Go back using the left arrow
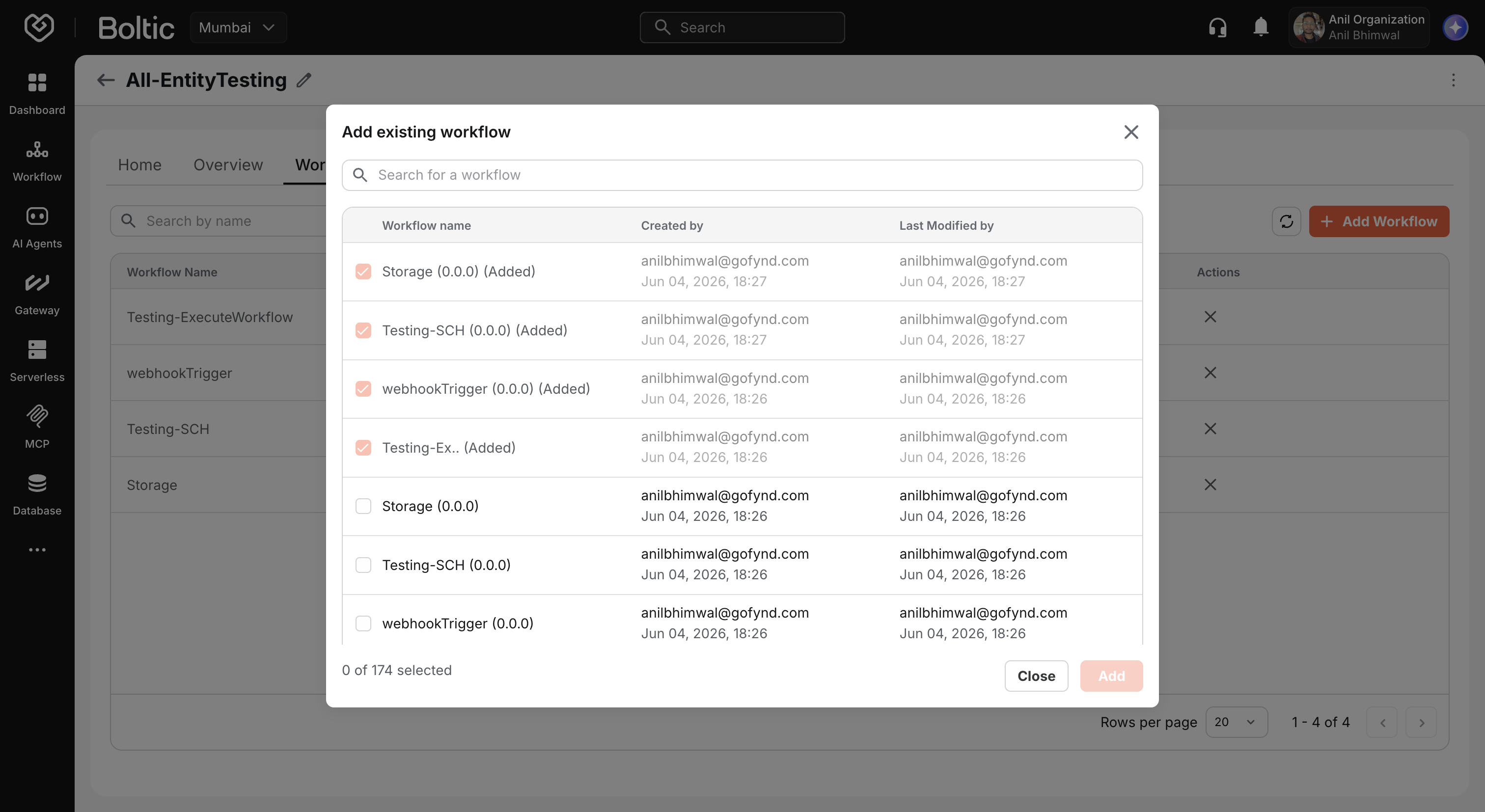Image resolution: width=1485 pixels, height=812 pixels. [x=106, y=80]
